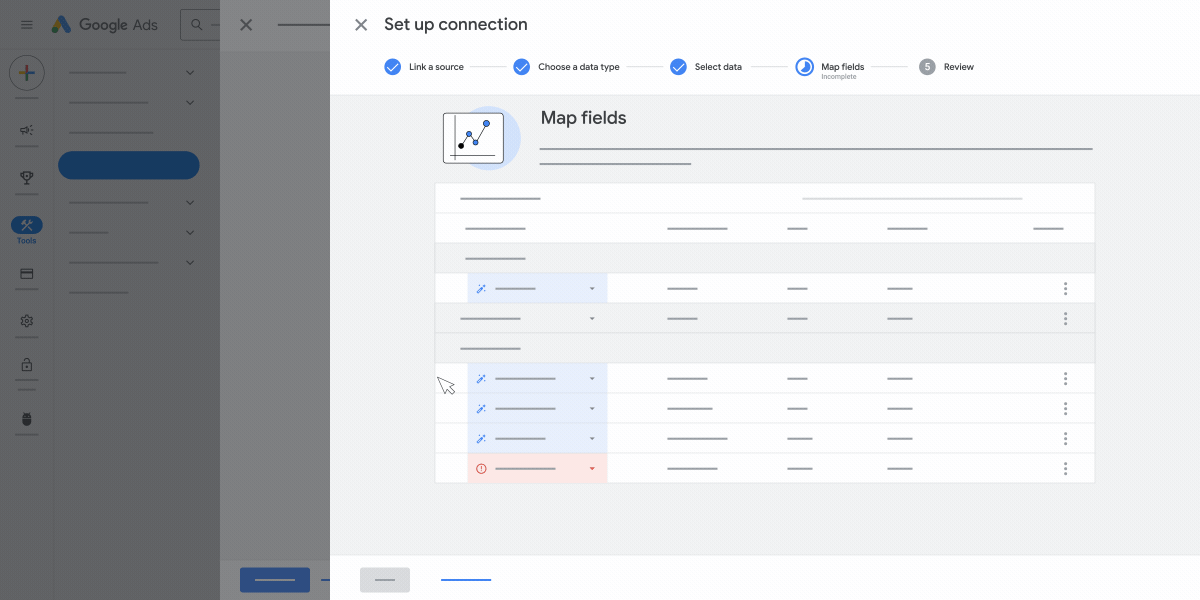Open kebab menu for first row of second group

1065,378
